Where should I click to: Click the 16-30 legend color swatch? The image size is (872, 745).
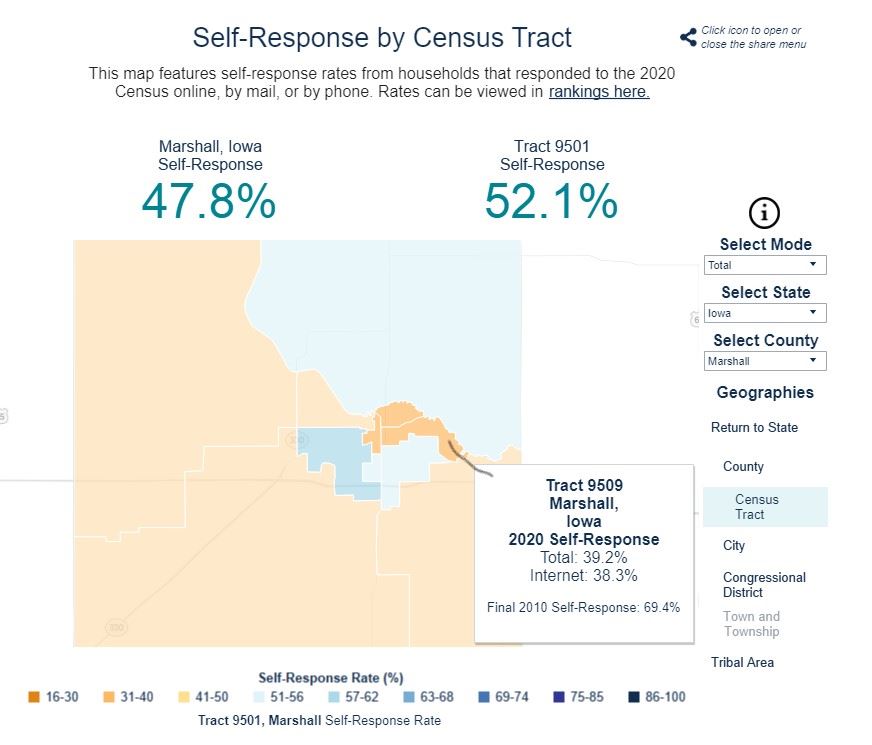coord(34,697)
